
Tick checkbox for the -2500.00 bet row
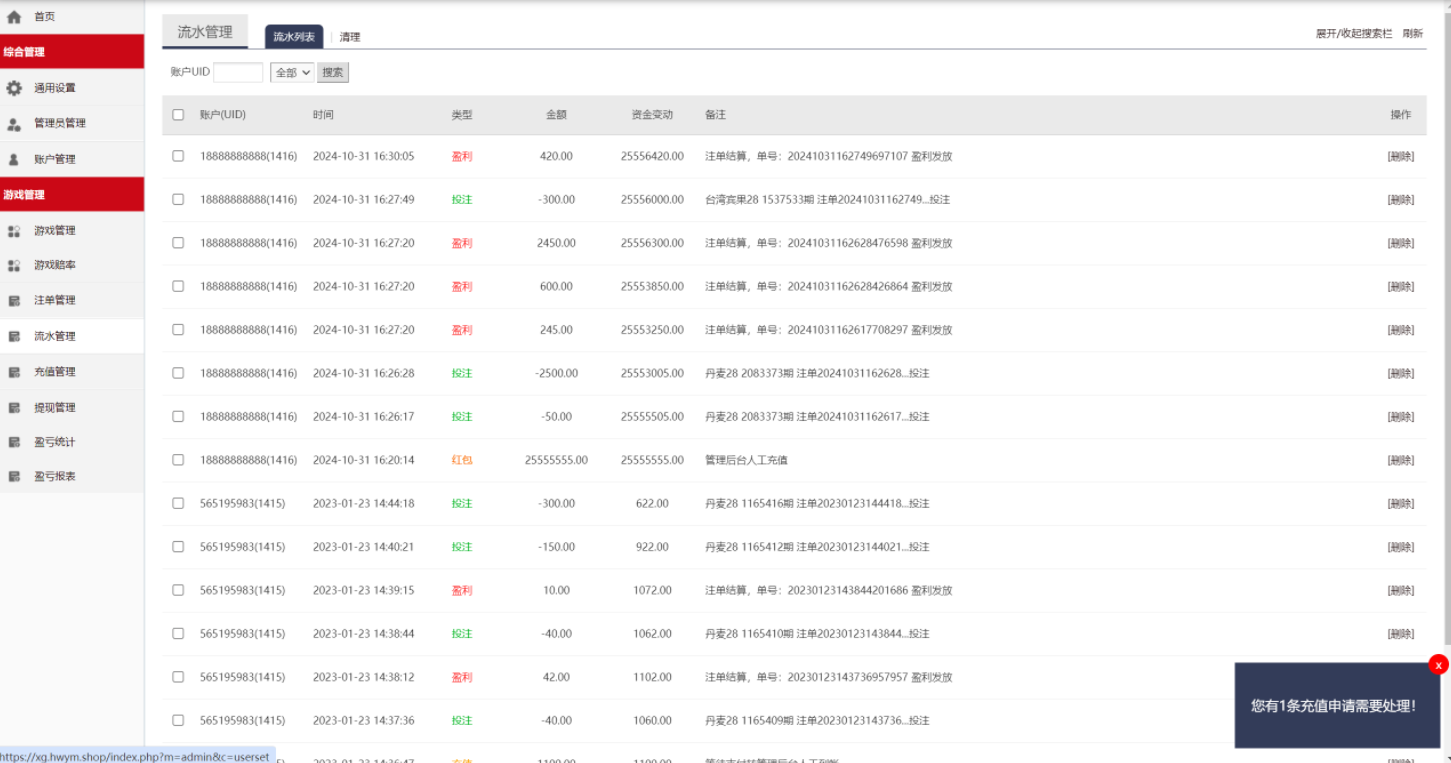tap(178, 373)
